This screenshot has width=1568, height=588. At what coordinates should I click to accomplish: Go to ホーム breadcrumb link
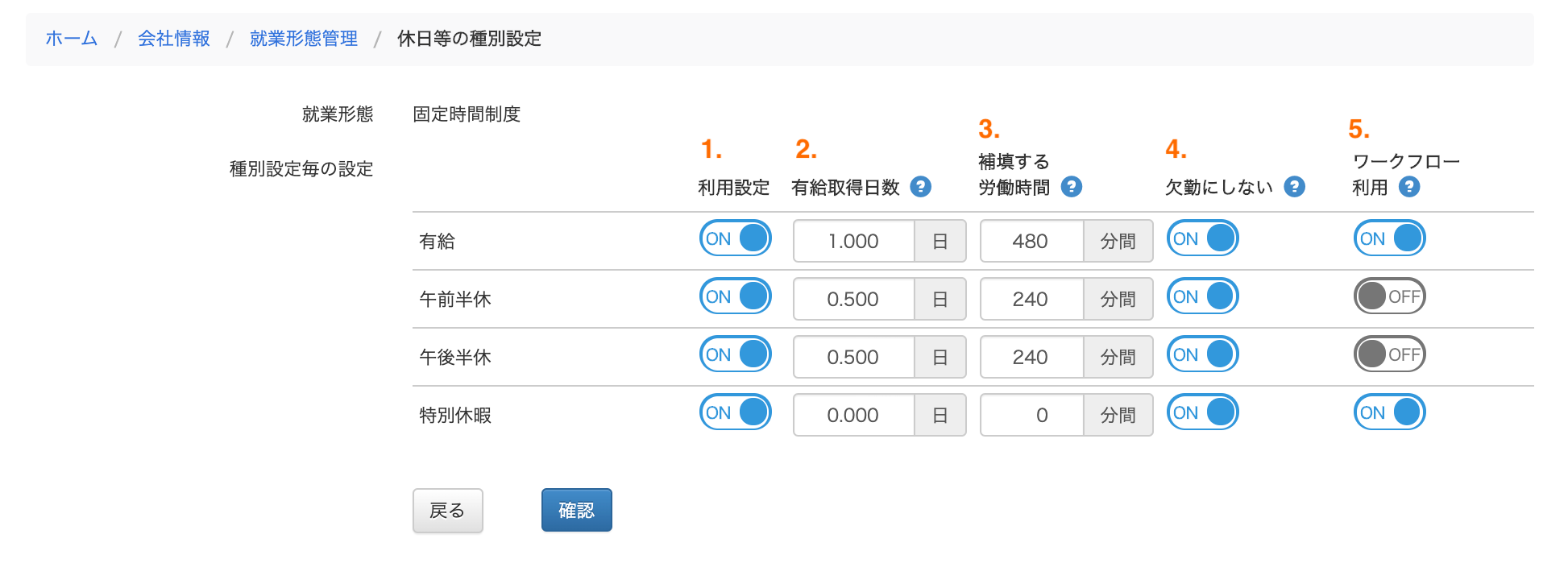pyautogui.click(x=72, y=39)
